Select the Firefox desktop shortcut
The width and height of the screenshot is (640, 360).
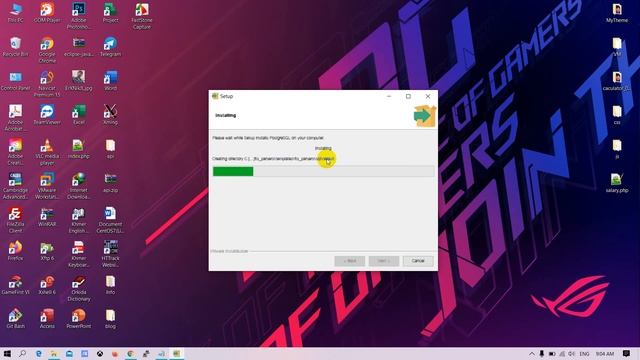pos(16,251)
